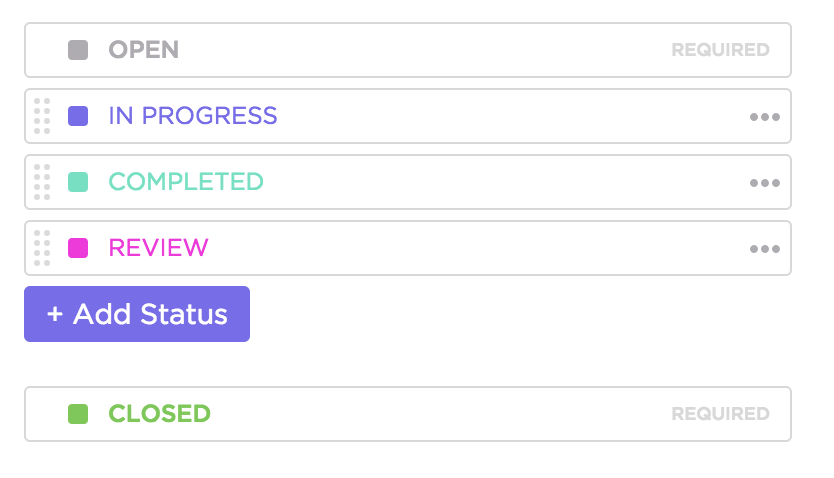
Task: Click the drag handle beside Completed
Action: tap(42, 182)
